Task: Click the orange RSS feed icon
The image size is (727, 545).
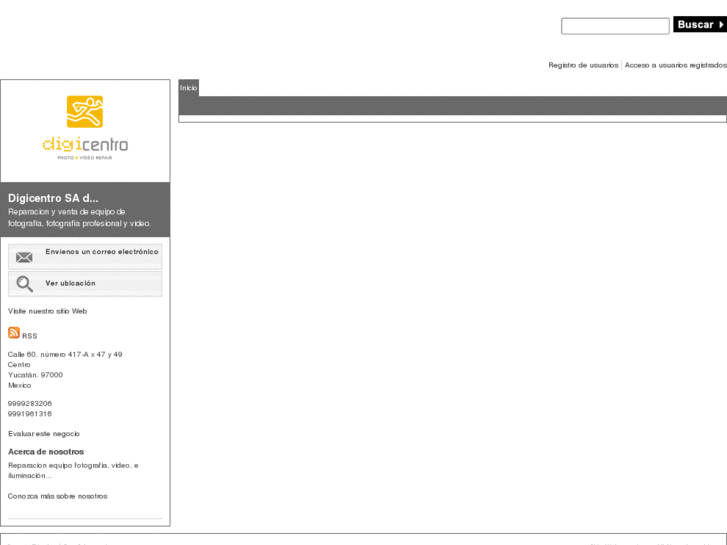Action: pos(14,333)
